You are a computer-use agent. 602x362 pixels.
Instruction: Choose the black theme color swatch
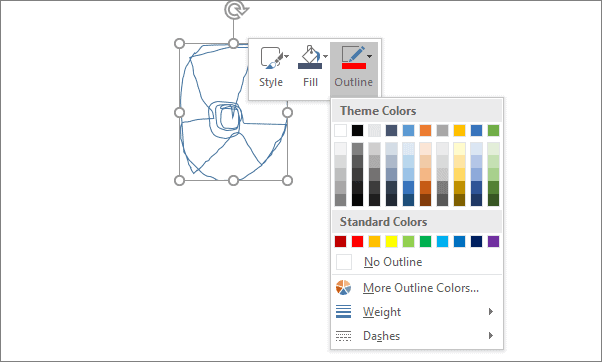click(357, 131)
